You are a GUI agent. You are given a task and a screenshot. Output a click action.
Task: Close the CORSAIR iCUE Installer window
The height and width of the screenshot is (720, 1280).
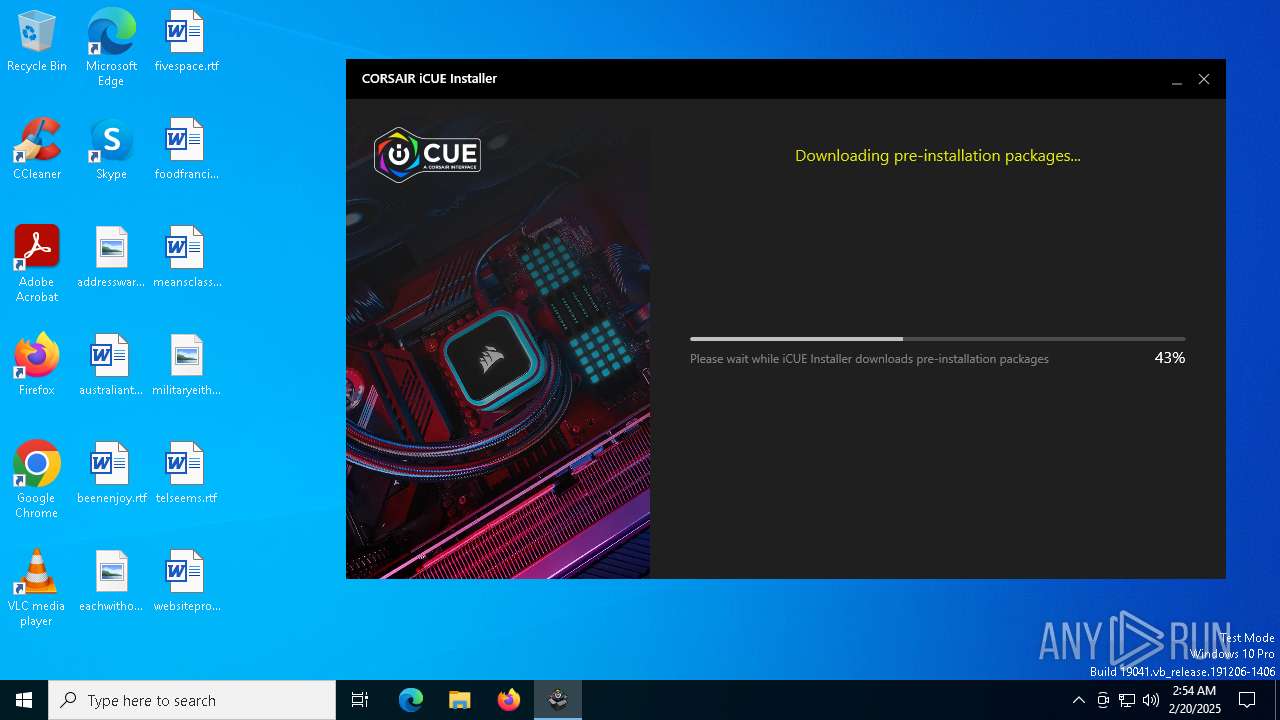click(1204, 79)
